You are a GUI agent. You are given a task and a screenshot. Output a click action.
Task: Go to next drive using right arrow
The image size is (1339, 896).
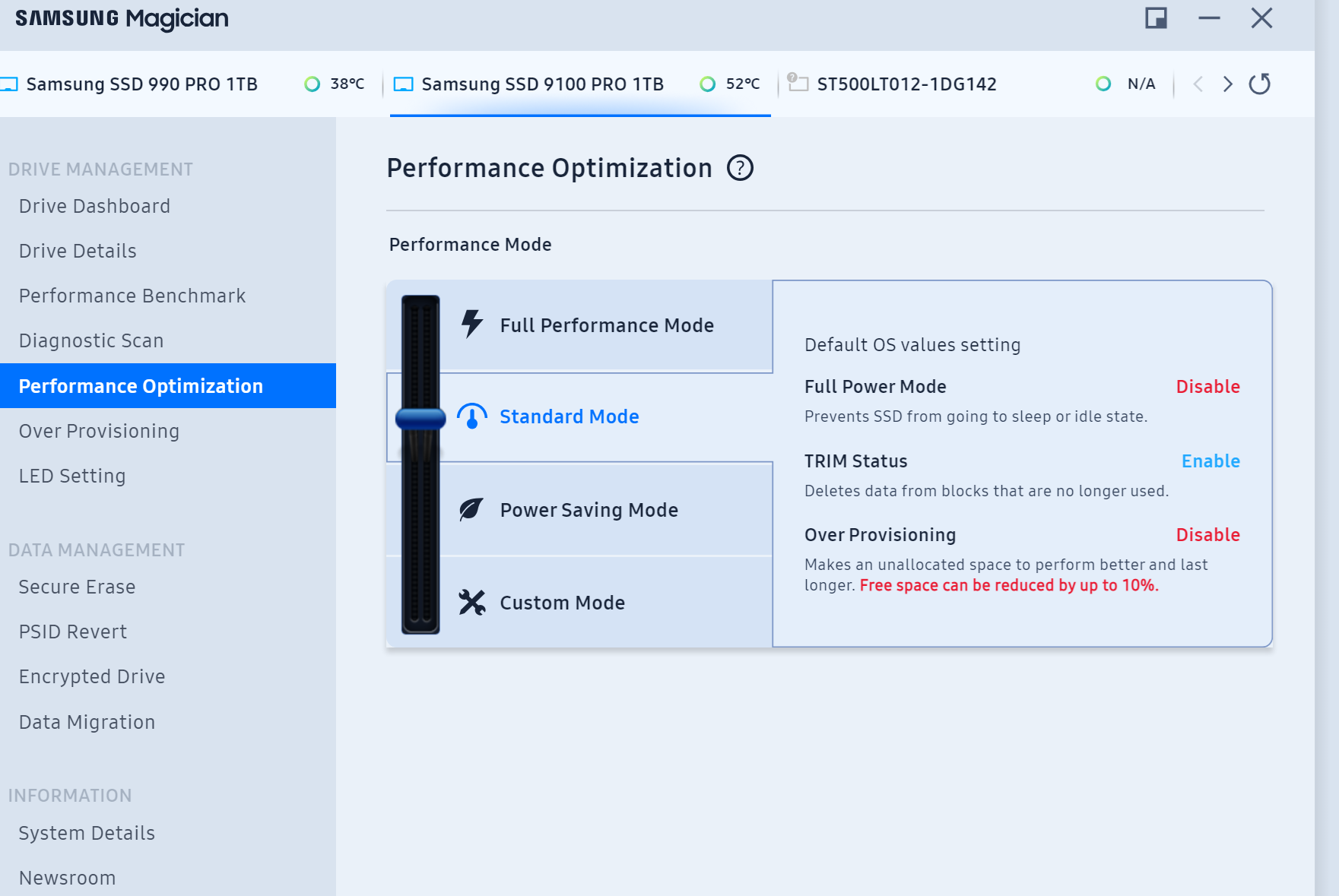click(1227, 84)
